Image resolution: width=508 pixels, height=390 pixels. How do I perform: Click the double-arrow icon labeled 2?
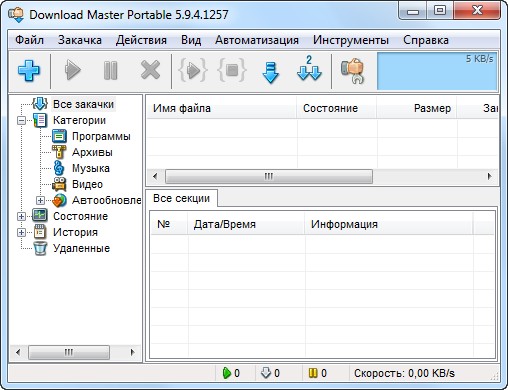[x=309, y=69]
